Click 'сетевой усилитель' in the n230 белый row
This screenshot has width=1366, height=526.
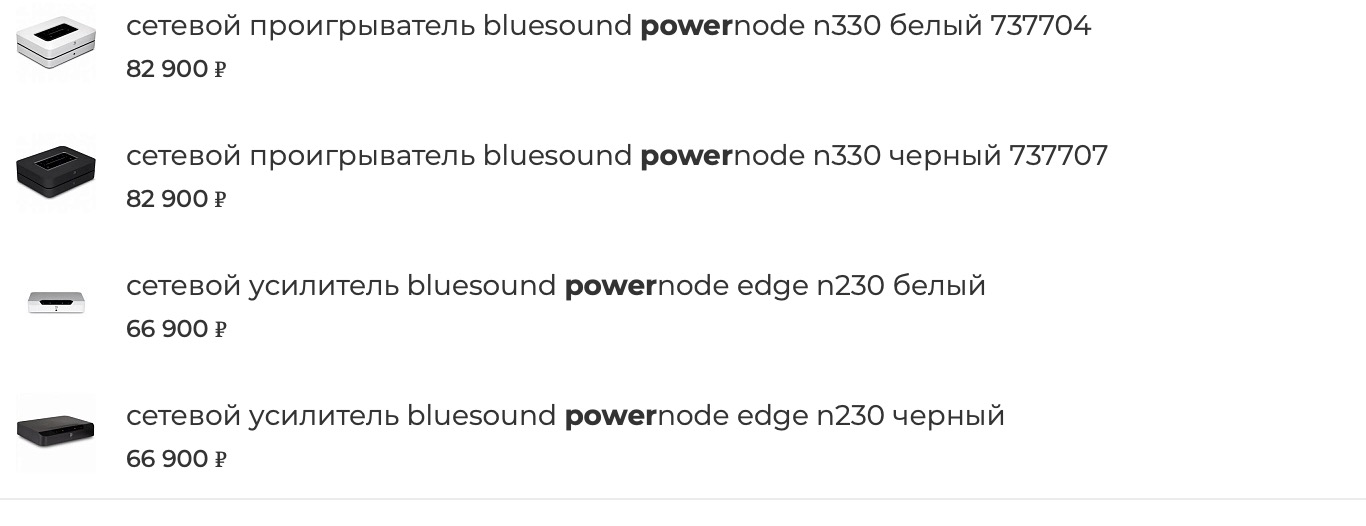click(262, 286)
